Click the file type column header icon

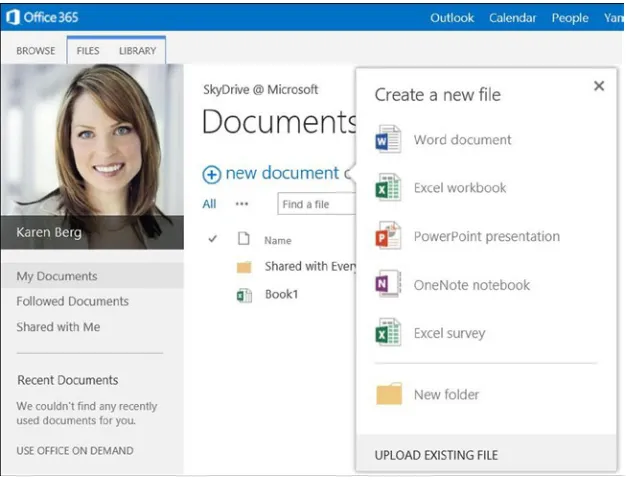[x=244, y=238]
